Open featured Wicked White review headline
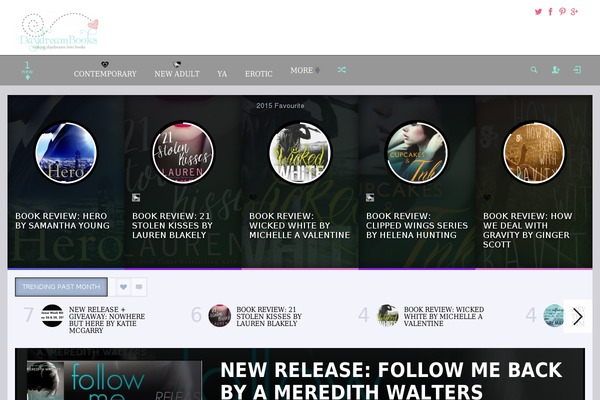This screenshot has width=600, height=400. tap(300, 225)
